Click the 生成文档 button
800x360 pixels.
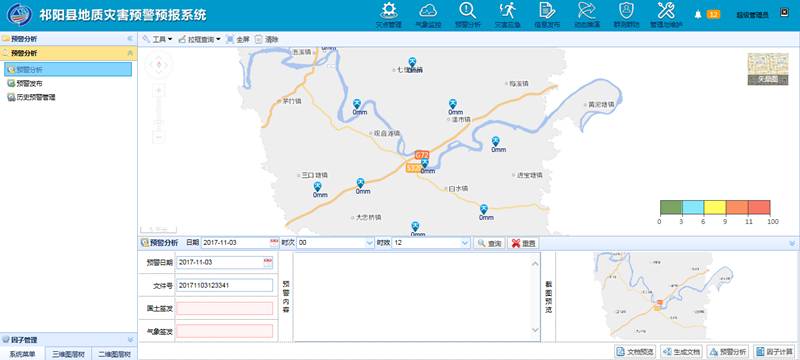pos(682,352)
